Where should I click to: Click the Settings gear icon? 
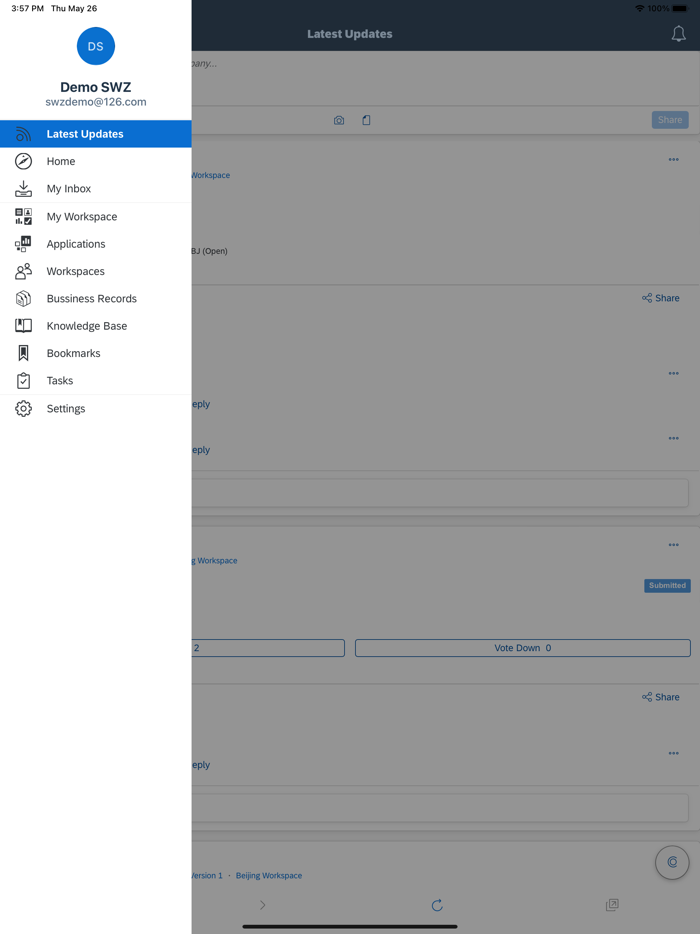click(23, 409)
